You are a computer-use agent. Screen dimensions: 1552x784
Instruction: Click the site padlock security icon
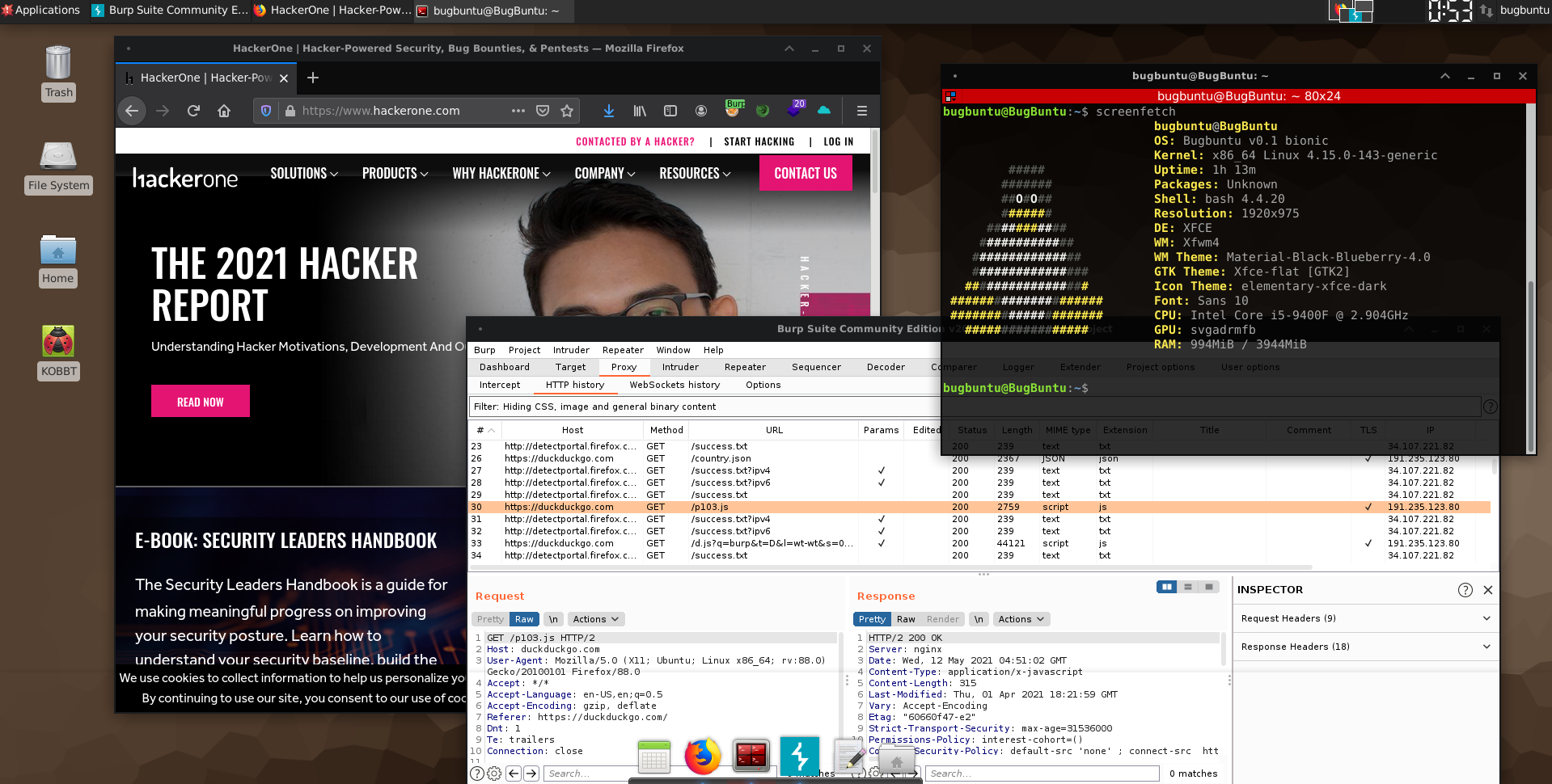coord(290,111)
